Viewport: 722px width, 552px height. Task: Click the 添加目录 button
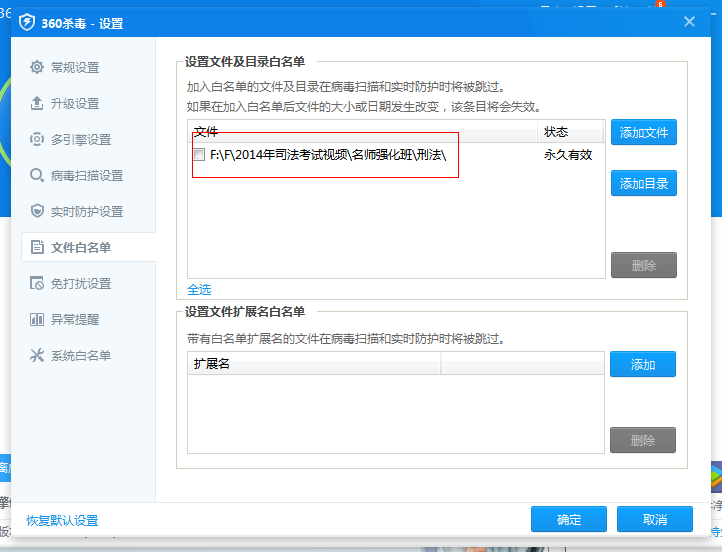(643, 183)
